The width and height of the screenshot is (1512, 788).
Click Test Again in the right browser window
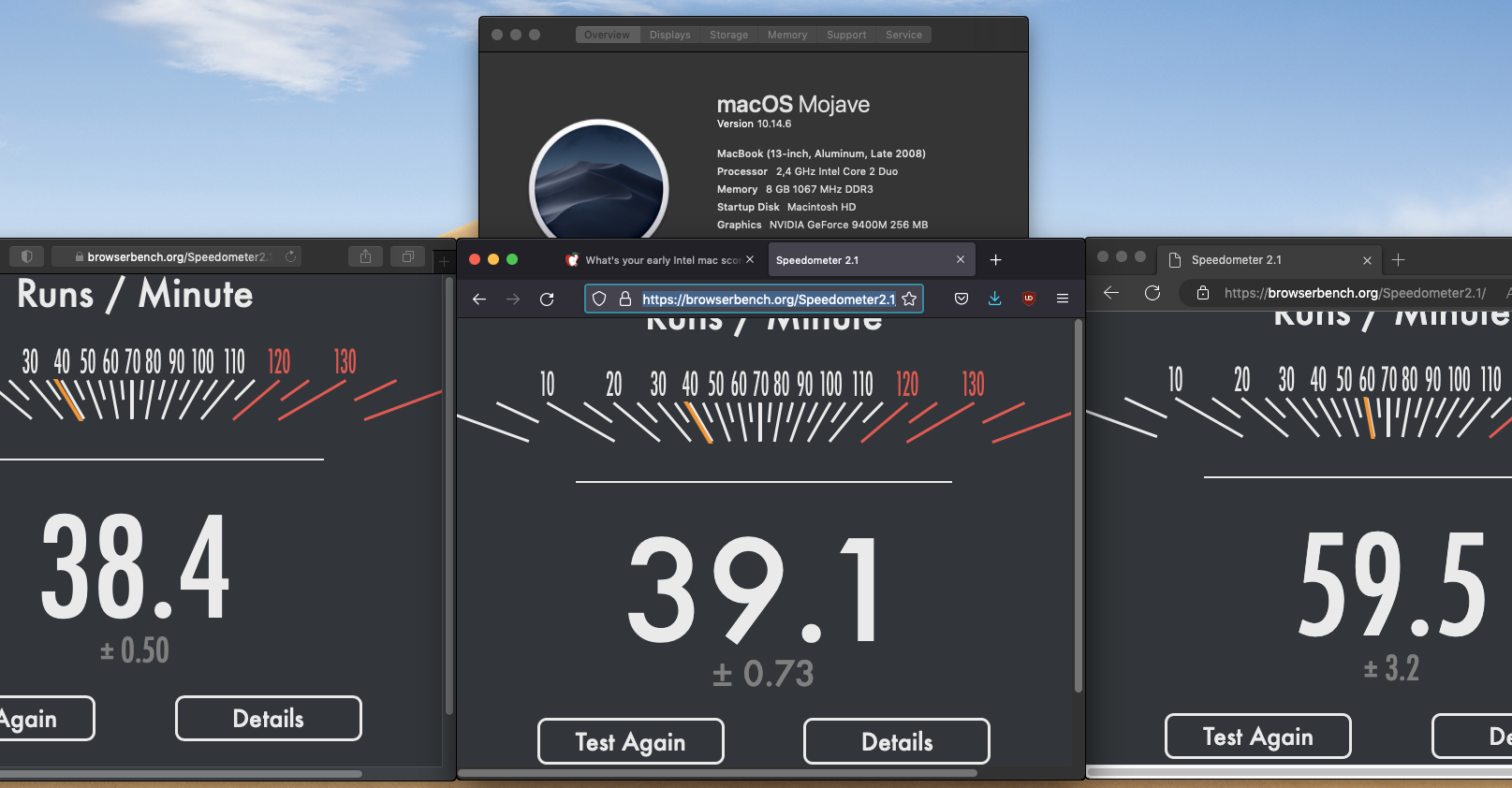(1258, 737)
